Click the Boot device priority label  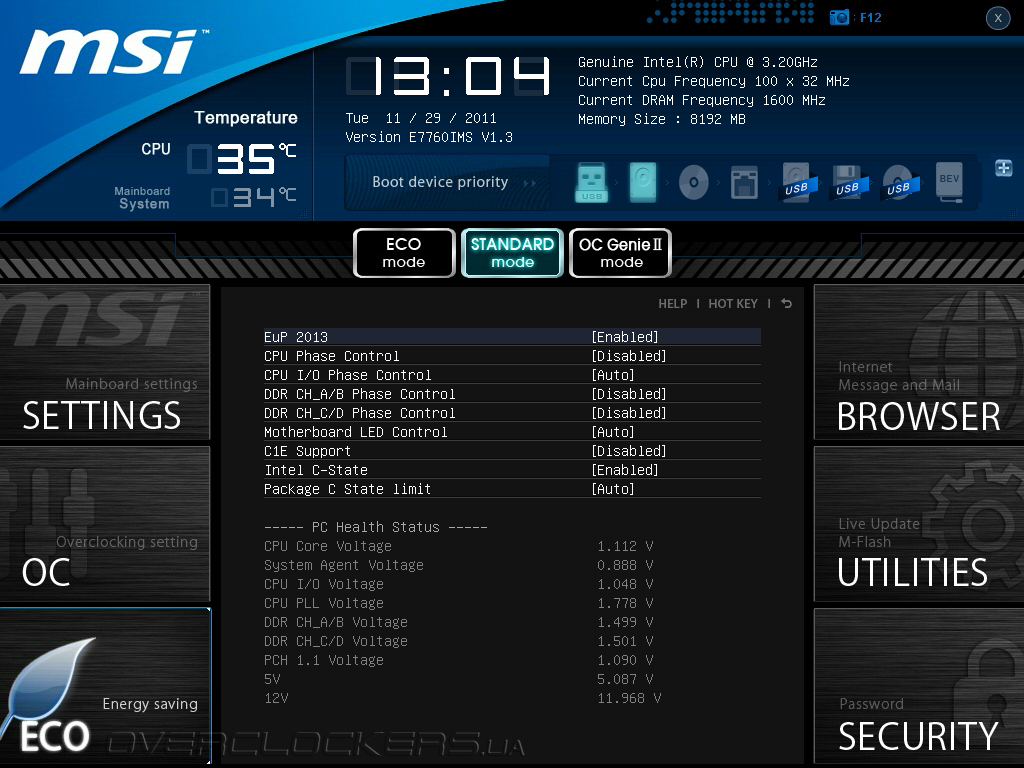440,182
